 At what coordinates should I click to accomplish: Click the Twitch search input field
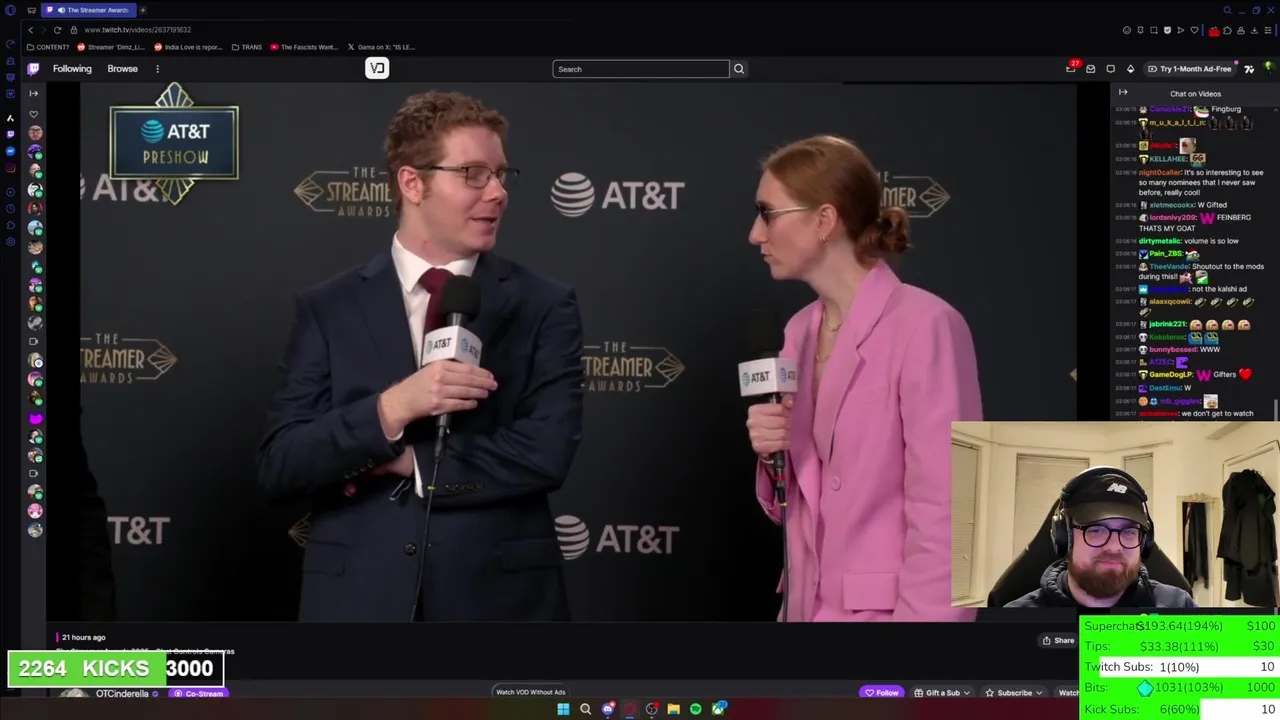[x=641, y=69]
